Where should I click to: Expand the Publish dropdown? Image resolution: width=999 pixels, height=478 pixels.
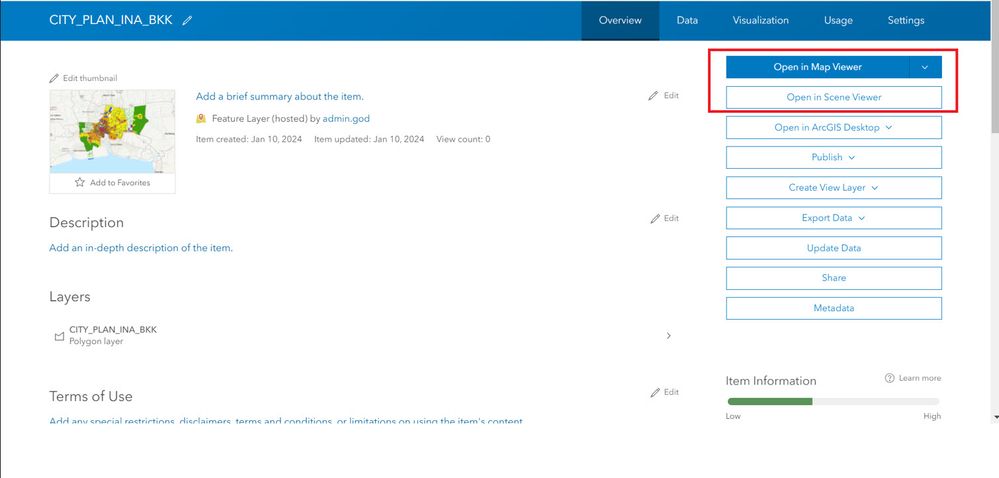[833, 157]
